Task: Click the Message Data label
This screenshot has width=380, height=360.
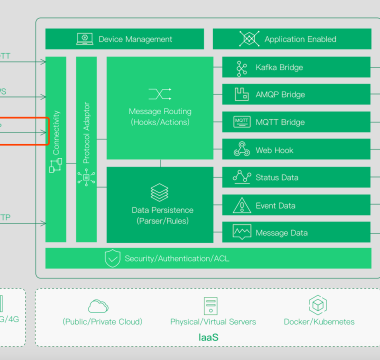Action: tap(281, 233)
